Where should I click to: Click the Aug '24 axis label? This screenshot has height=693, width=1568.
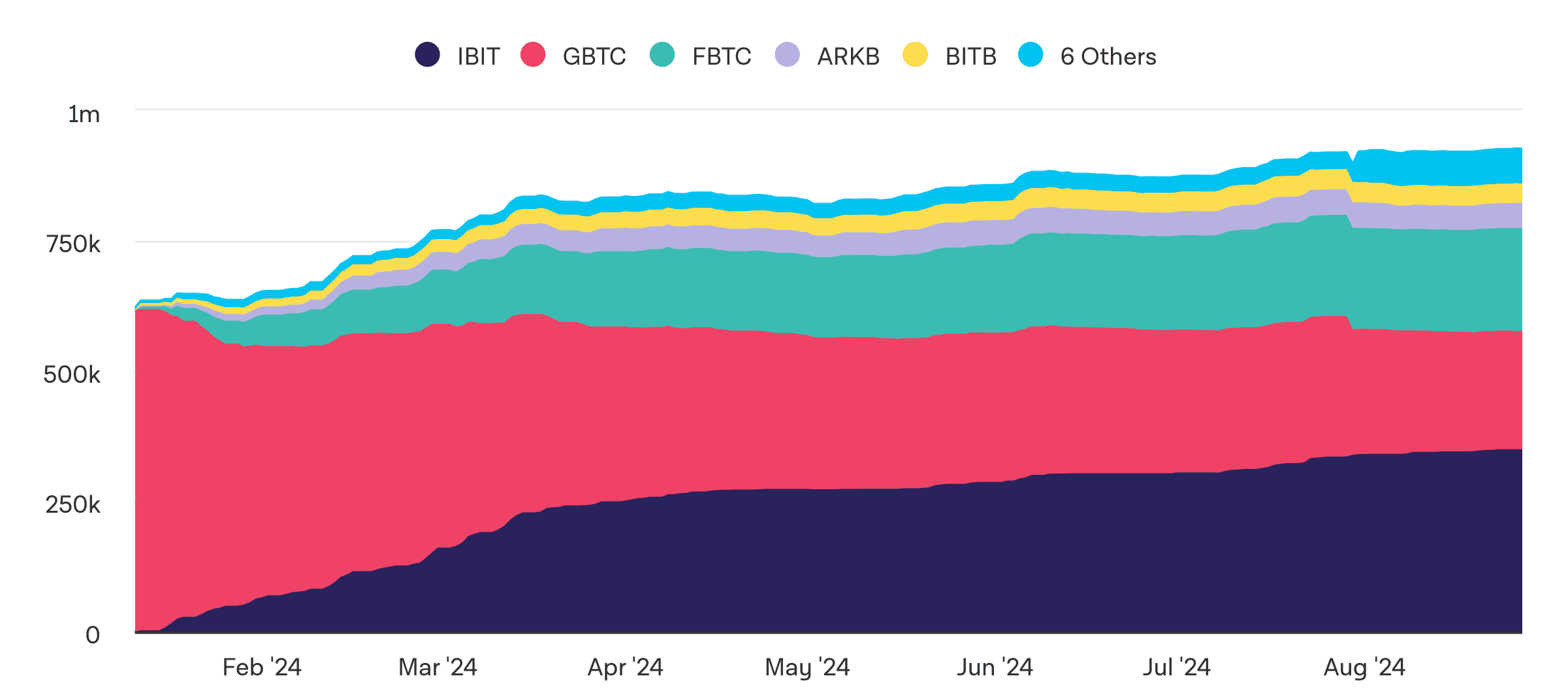pyautogui.click(x=1364, y=668)
